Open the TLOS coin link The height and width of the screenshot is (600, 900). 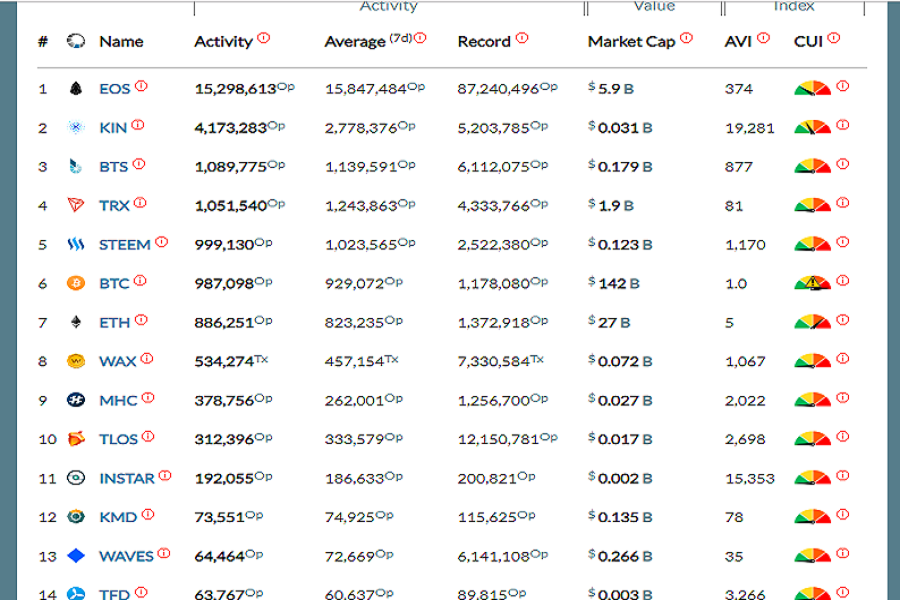point(118,439)
